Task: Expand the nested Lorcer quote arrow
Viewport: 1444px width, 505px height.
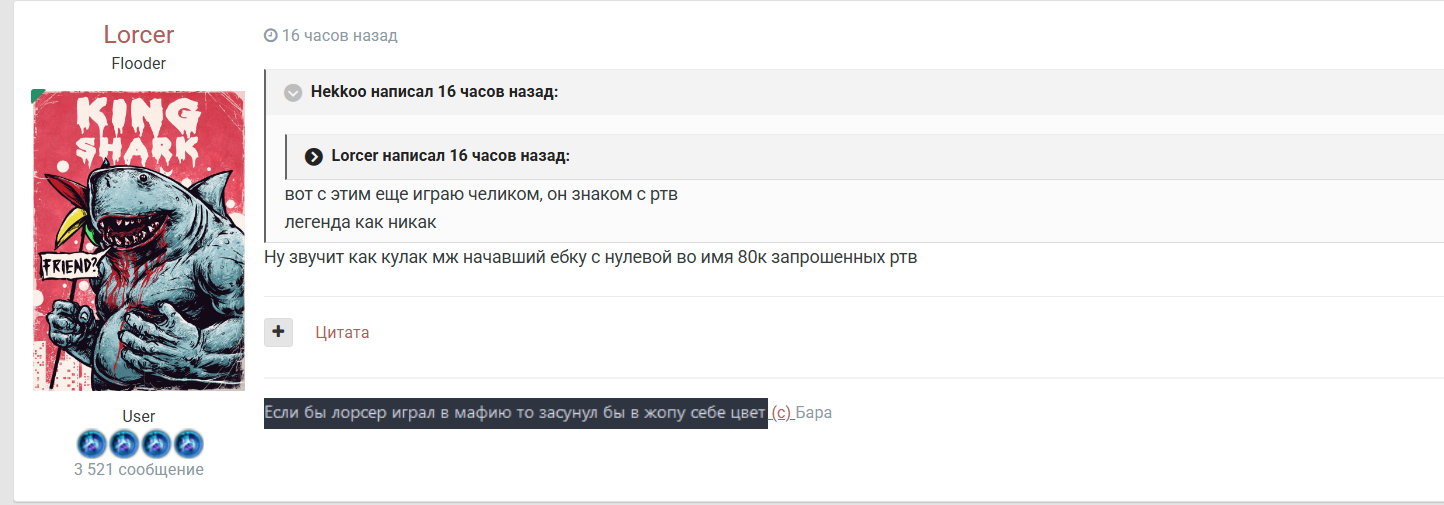Action: [314, 157]
